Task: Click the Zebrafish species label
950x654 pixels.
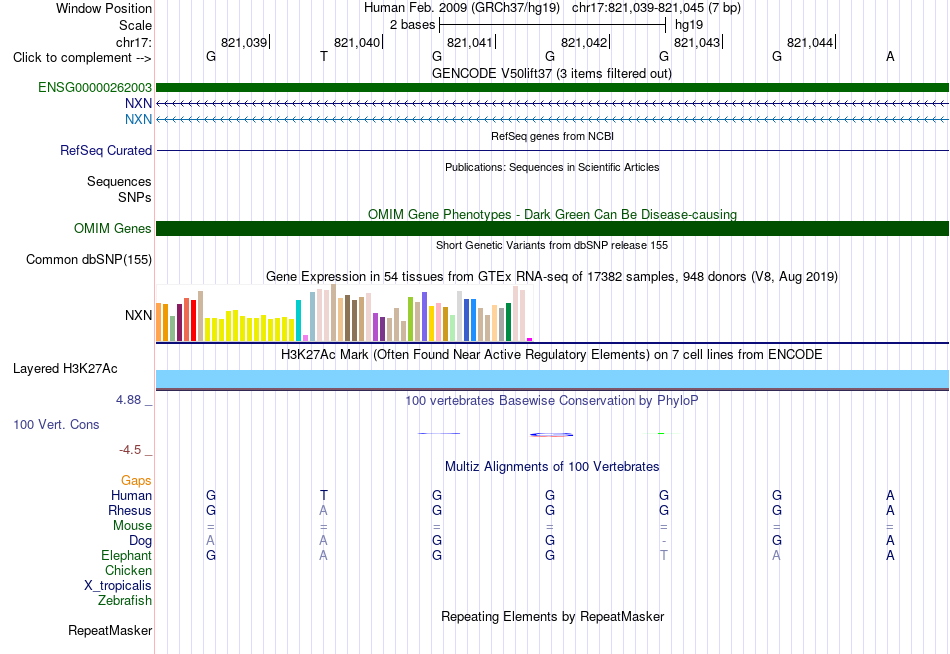Action: coord(125,600)
